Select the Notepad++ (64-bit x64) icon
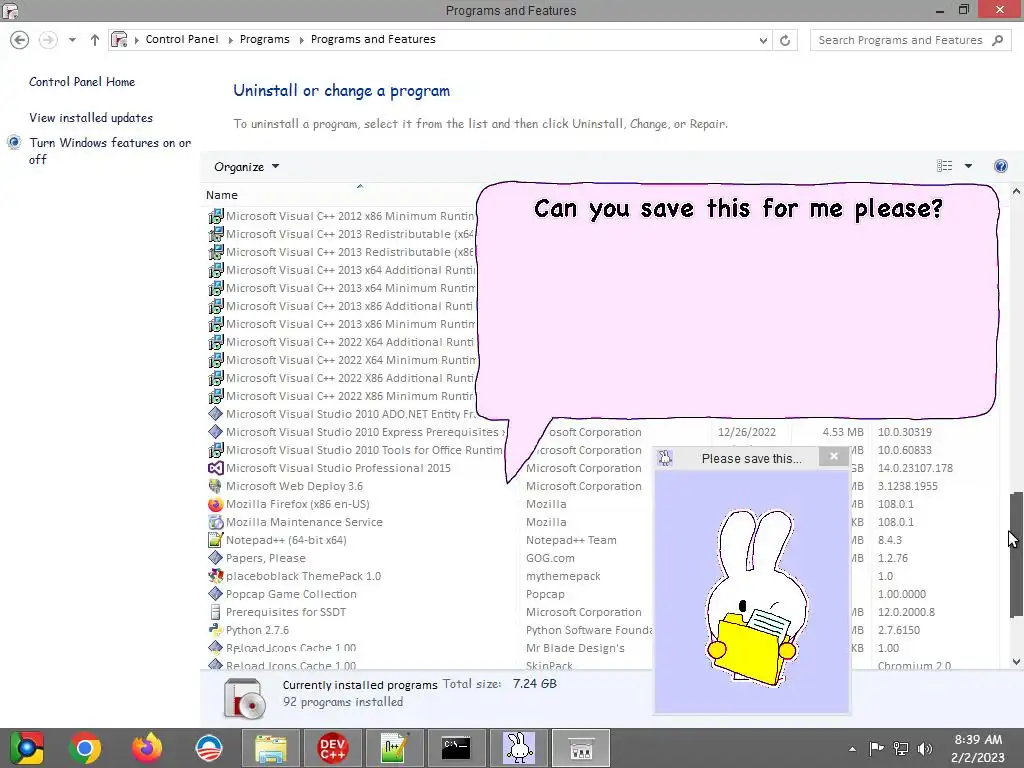The image size is (1024, 768). (216, 540)
